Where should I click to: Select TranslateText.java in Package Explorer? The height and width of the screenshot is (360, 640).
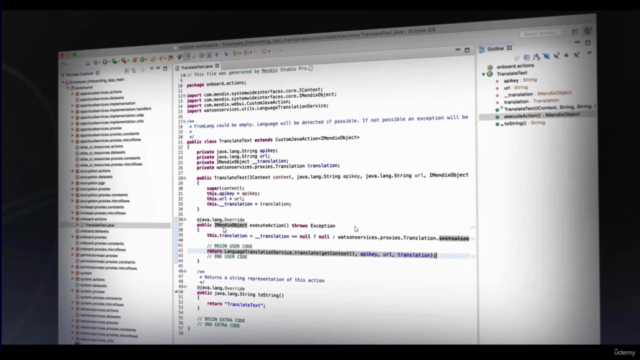(100, 225)
